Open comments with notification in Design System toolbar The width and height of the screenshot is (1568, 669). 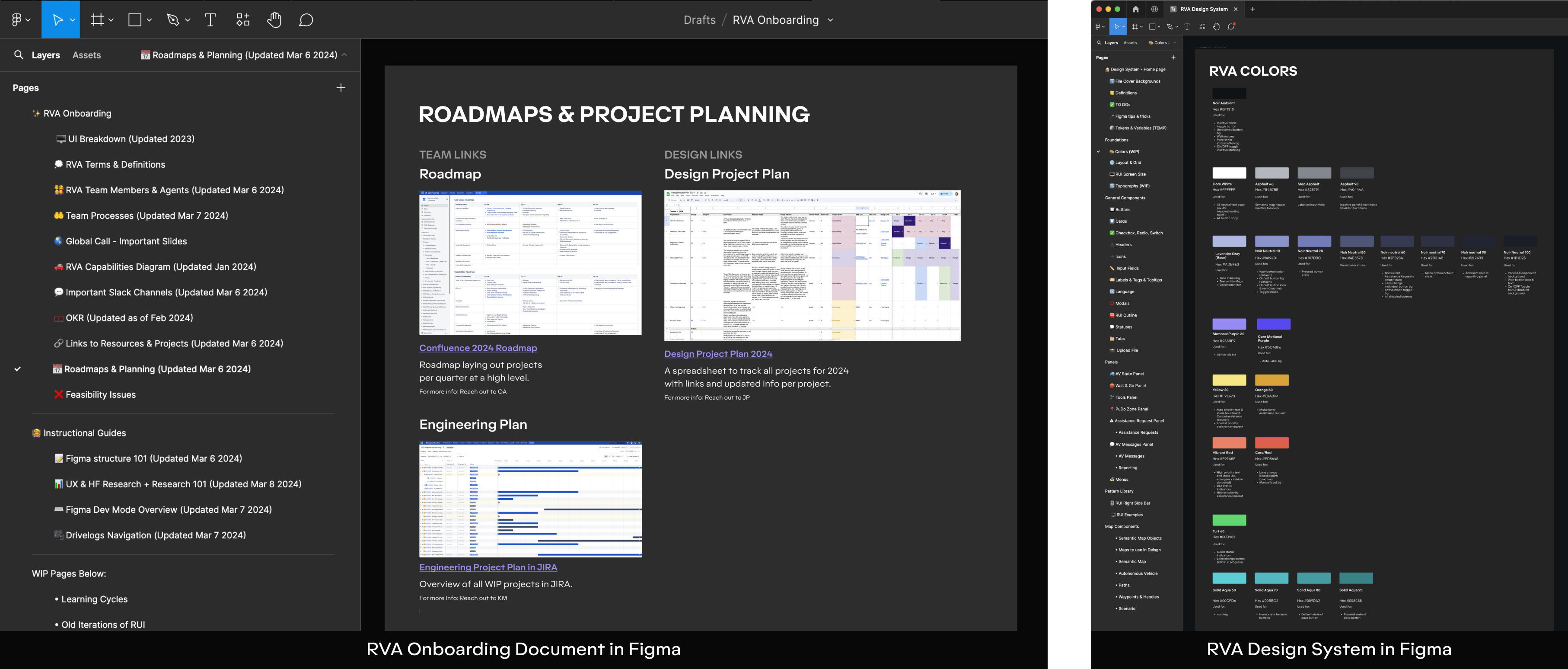pyautogui.click(x=1231, y=27)
